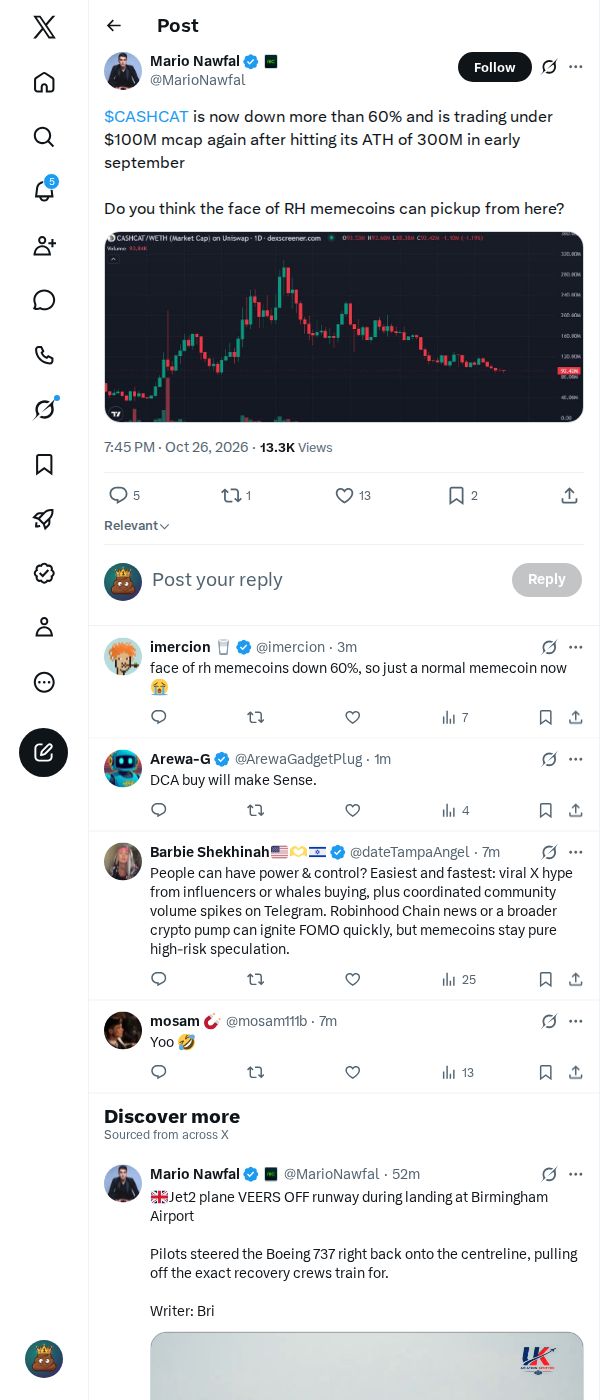Go back using the arrow icon
Screen dimensions: 600x1400
tap(114, 26)
